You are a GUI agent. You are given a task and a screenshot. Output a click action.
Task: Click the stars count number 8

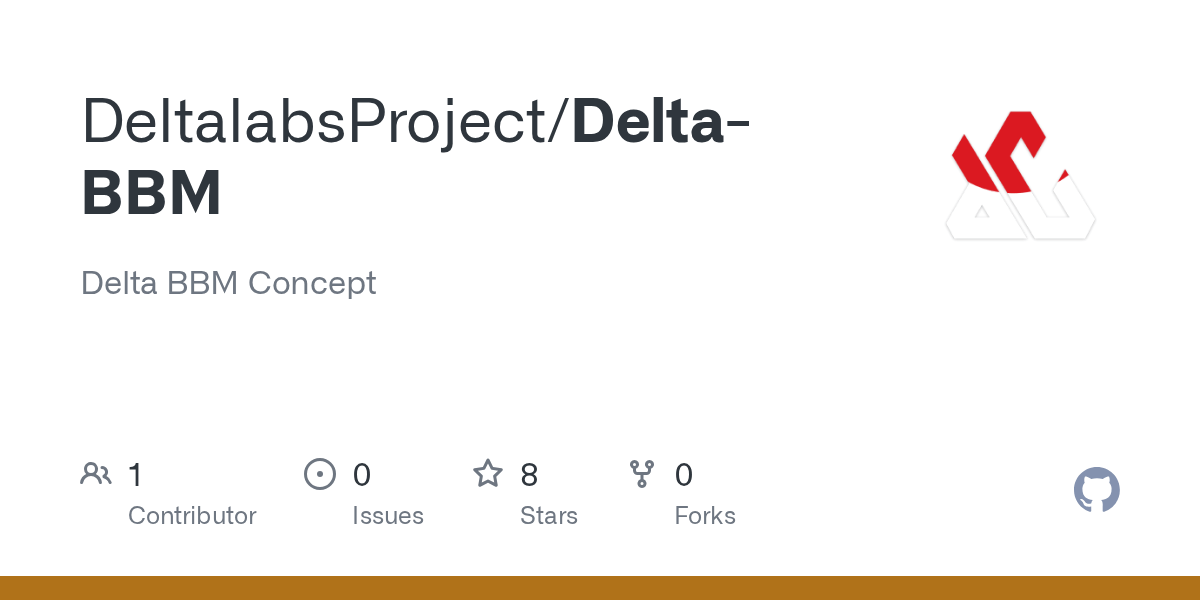(529, 474)
